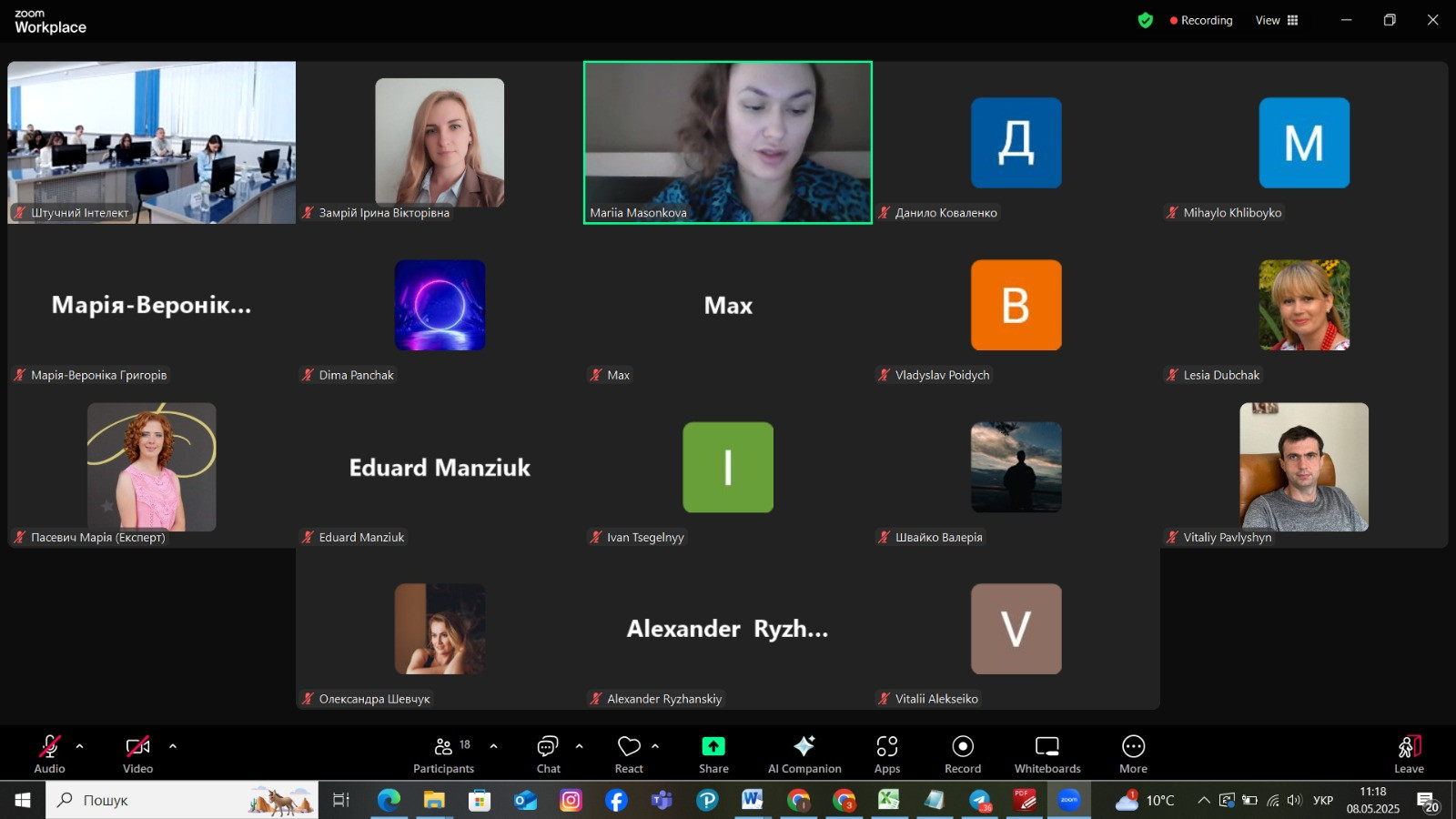This screenshot has width=1456, height=819.
Task: Click Lesia Dubchak's profile photo
Action: (1304, 305)
